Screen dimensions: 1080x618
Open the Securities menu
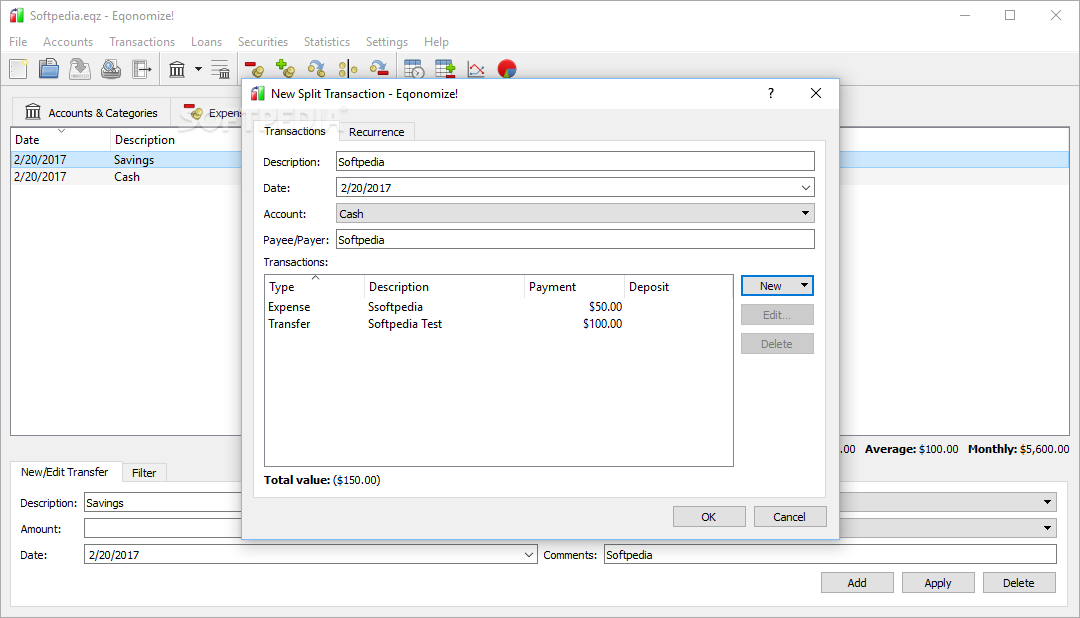[262, 42]
